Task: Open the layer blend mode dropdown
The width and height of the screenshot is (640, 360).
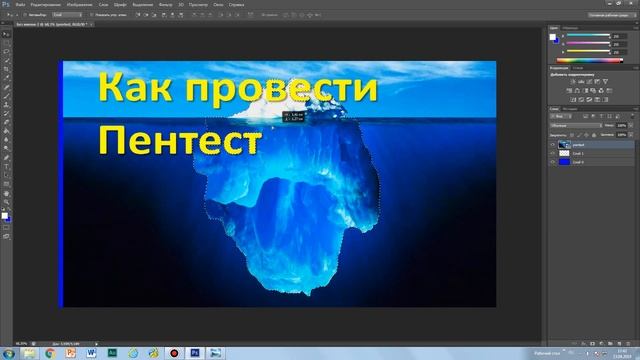Action: tap(576, 126)
